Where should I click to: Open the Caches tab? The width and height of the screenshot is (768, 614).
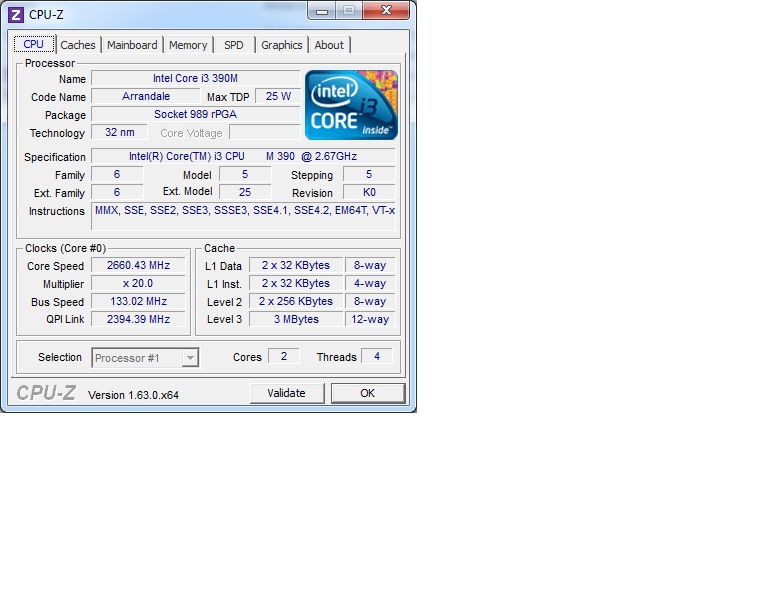coord(78,45)
